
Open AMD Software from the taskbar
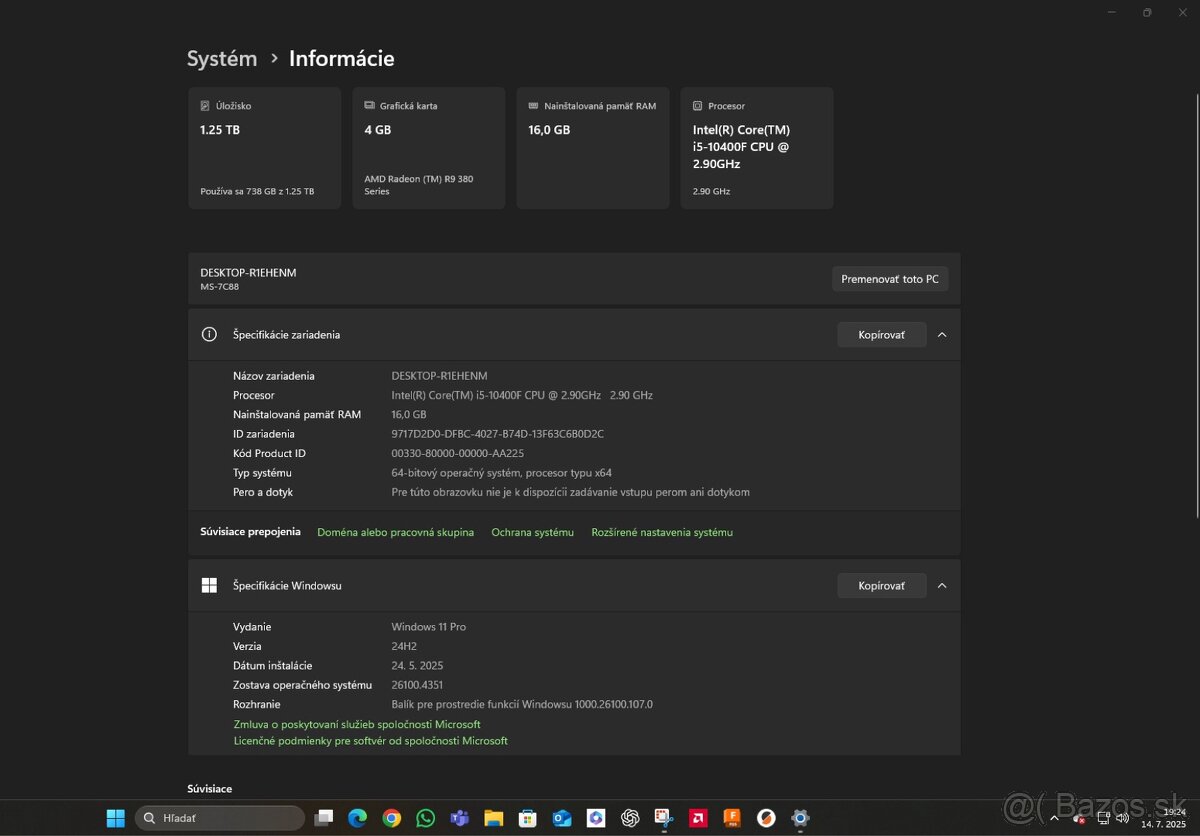point(697,817)
